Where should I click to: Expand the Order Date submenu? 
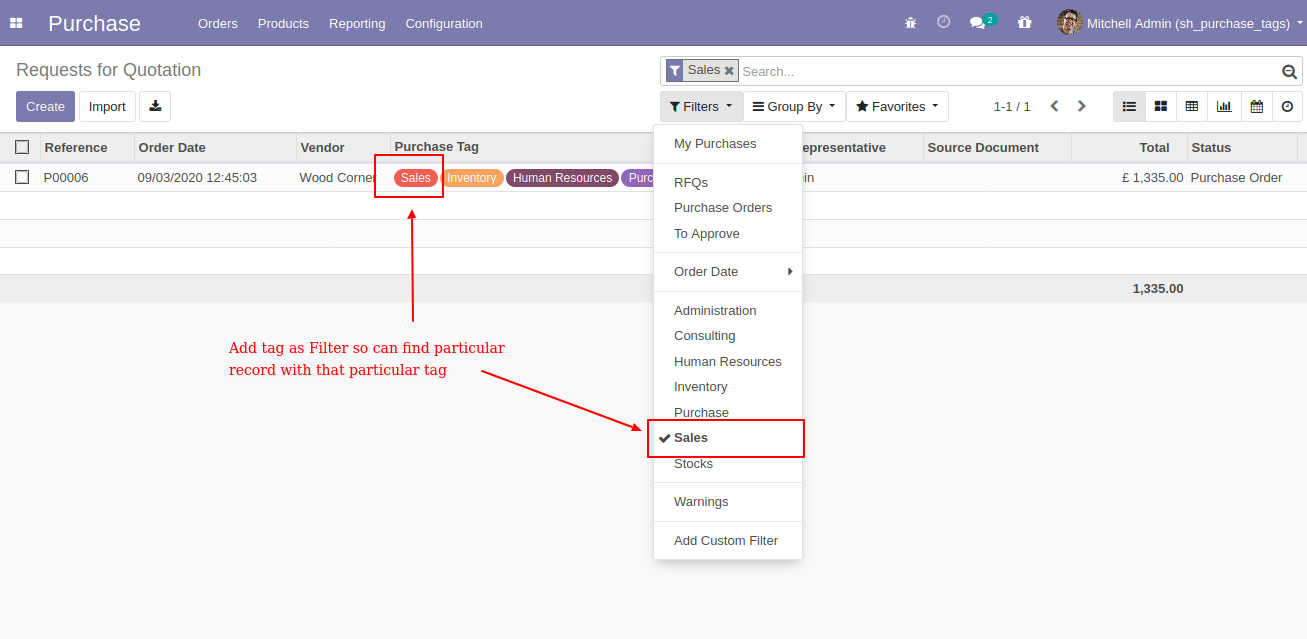[728, 272]
